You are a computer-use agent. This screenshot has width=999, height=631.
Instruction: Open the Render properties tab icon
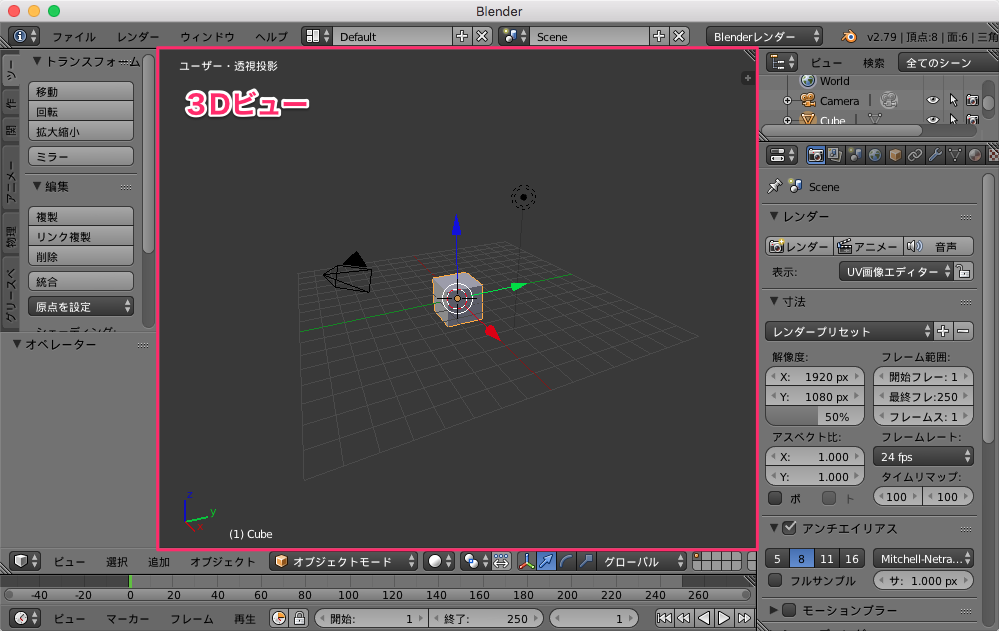(815, 155)
